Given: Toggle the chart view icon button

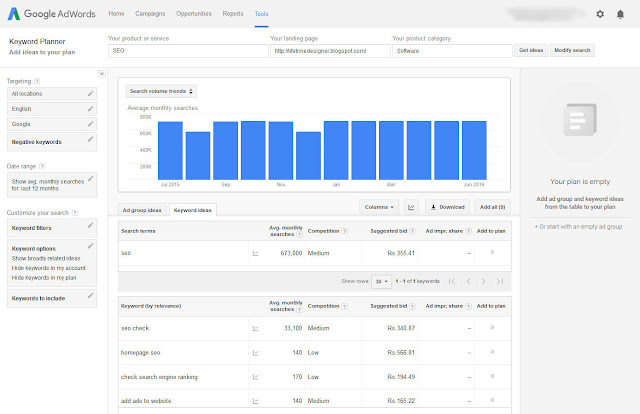Looking at the screenshot, I should point(411,207).
